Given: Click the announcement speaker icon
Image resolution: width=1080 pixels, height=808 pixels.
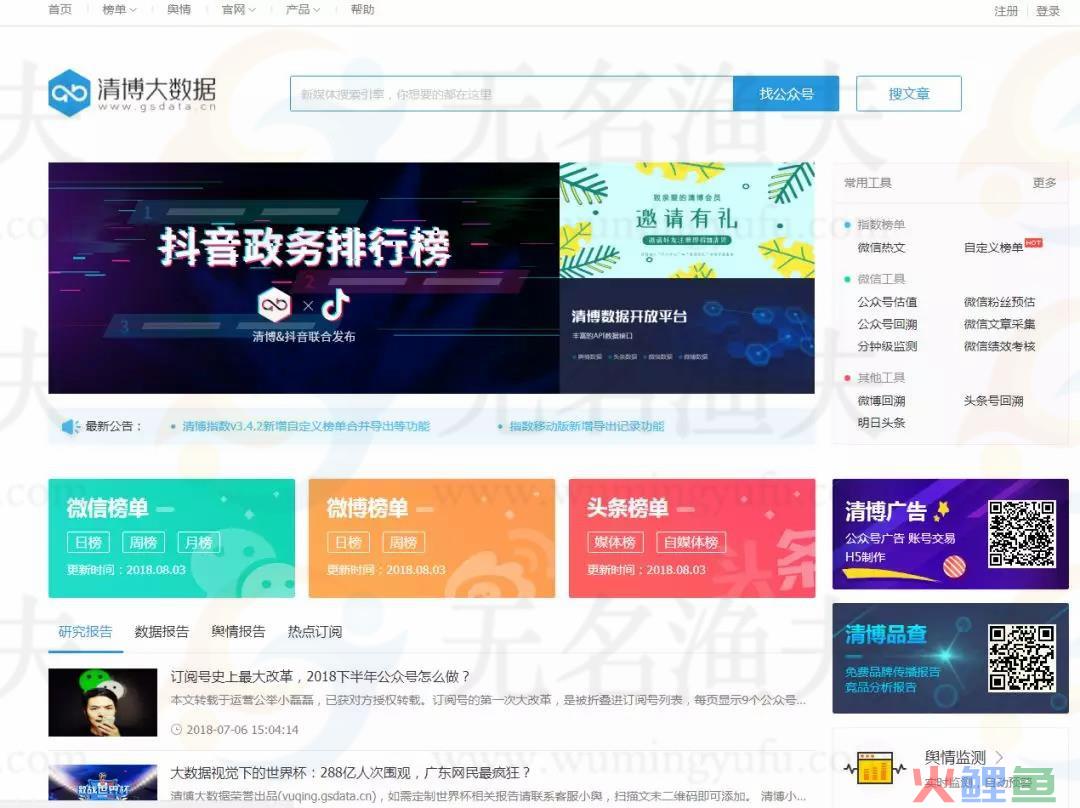Looking at the screenshot, I should tap(70, 426).
